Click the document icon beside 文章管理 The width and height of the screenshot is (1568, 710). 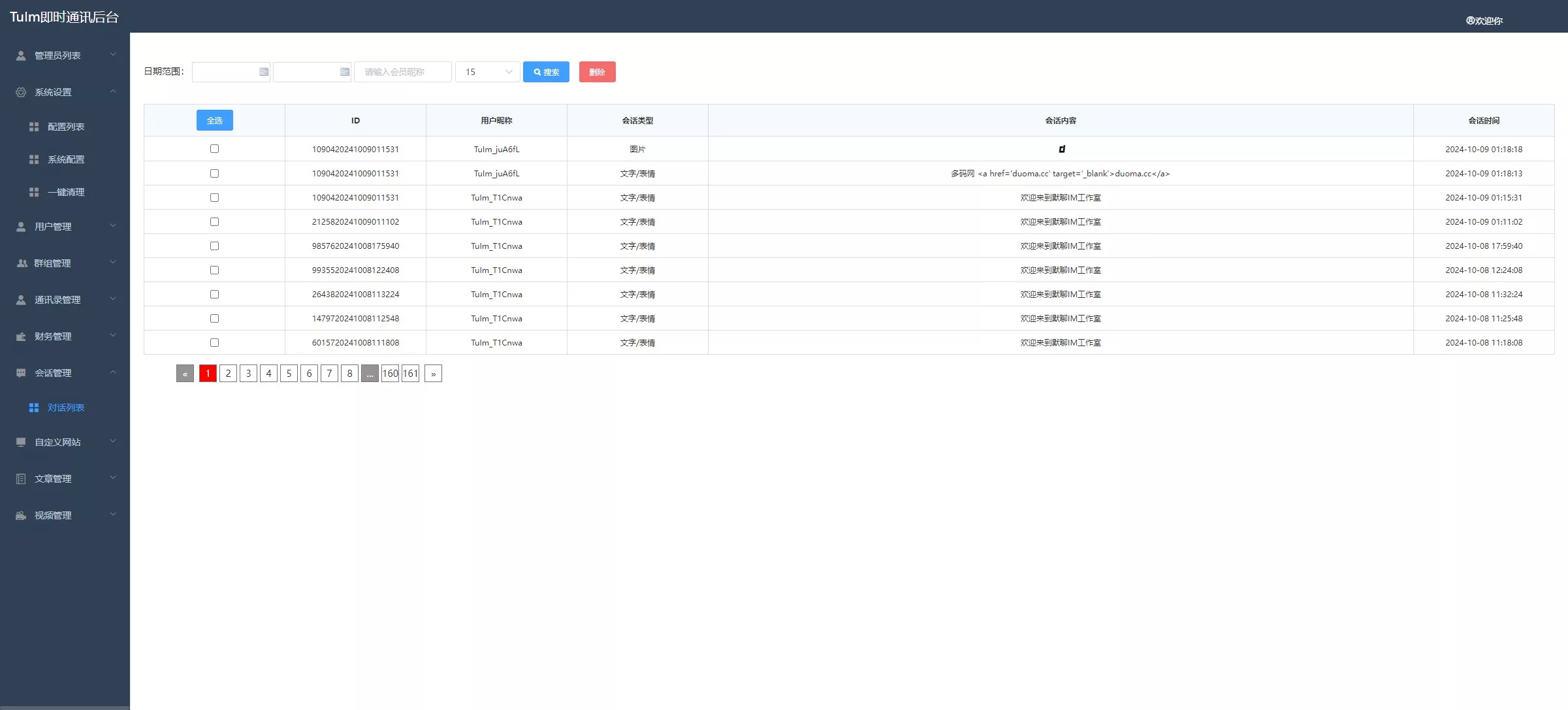tap(21, 479)
